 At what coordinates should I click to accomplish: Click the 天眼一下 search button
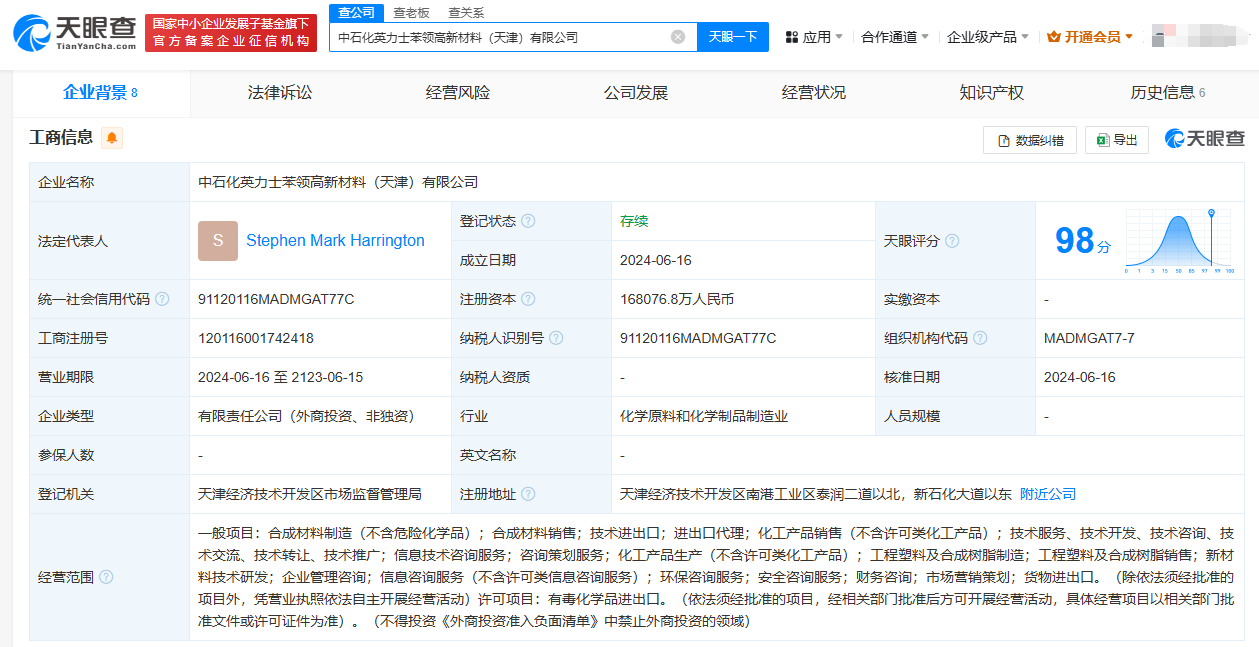(733, 37)
